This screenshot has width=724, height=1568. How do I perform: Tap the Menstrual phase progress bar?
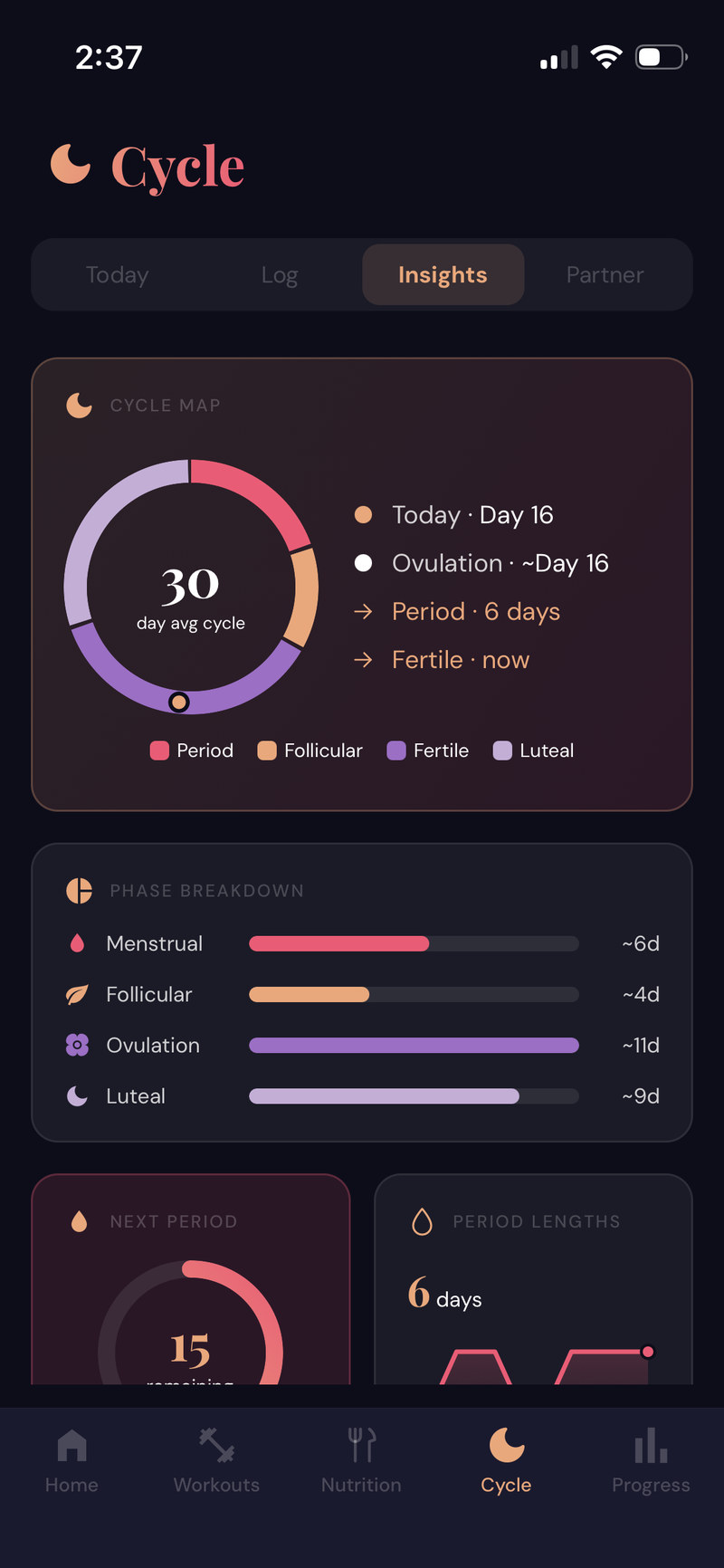(414, 944)
